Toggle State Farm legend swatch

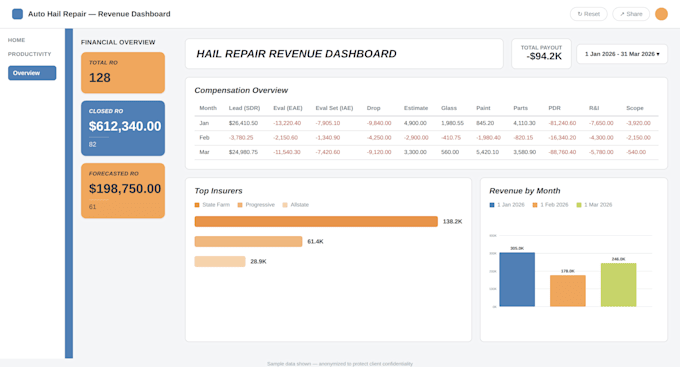coord(197,205)
